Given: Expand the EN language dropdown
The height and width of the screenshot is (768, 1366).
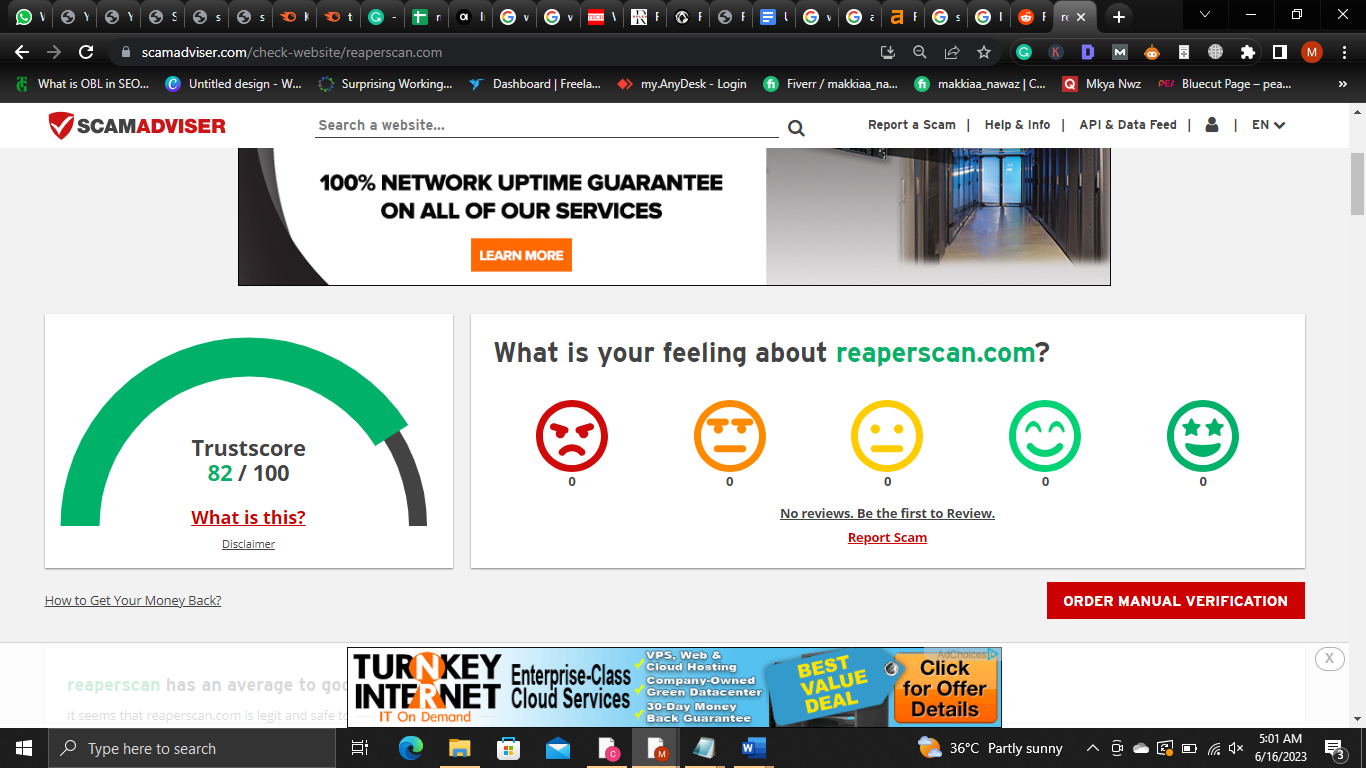Looking at the screenshot, I should tap(1268, 125).
